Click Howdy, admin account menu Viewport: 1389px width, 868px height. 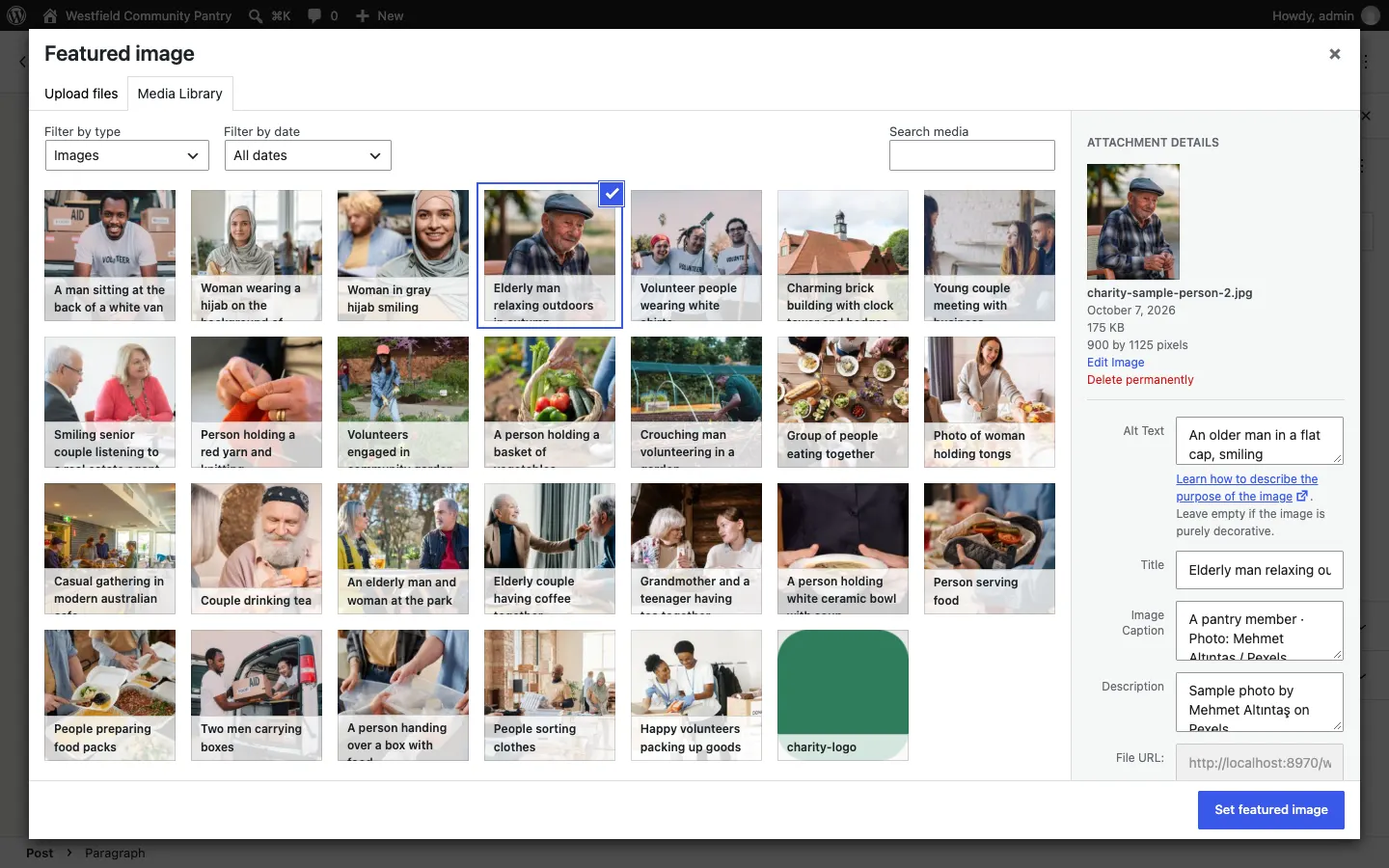coord(1325,15)
